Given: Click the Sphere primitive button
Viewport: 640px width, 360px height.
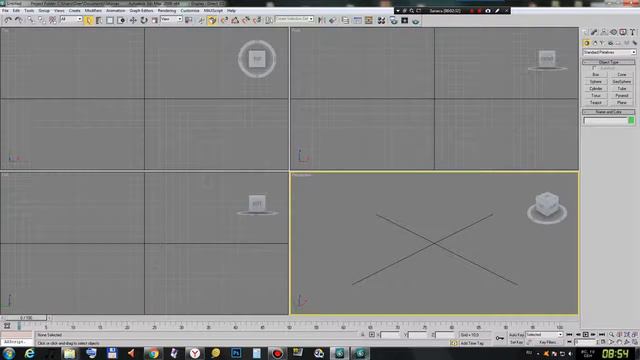Looking at the screenshot, I should 596,82.
